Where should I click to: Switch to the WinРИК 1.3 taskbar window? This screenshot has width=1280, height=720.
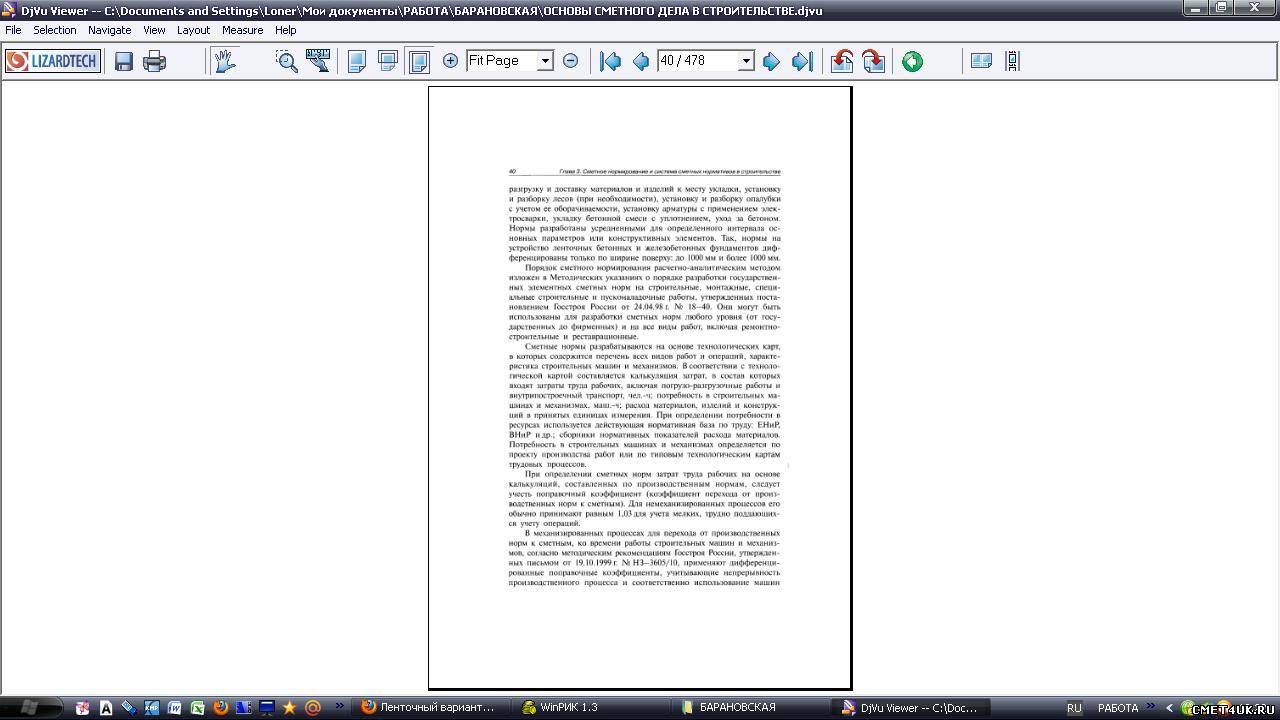[x=590, y=707]
